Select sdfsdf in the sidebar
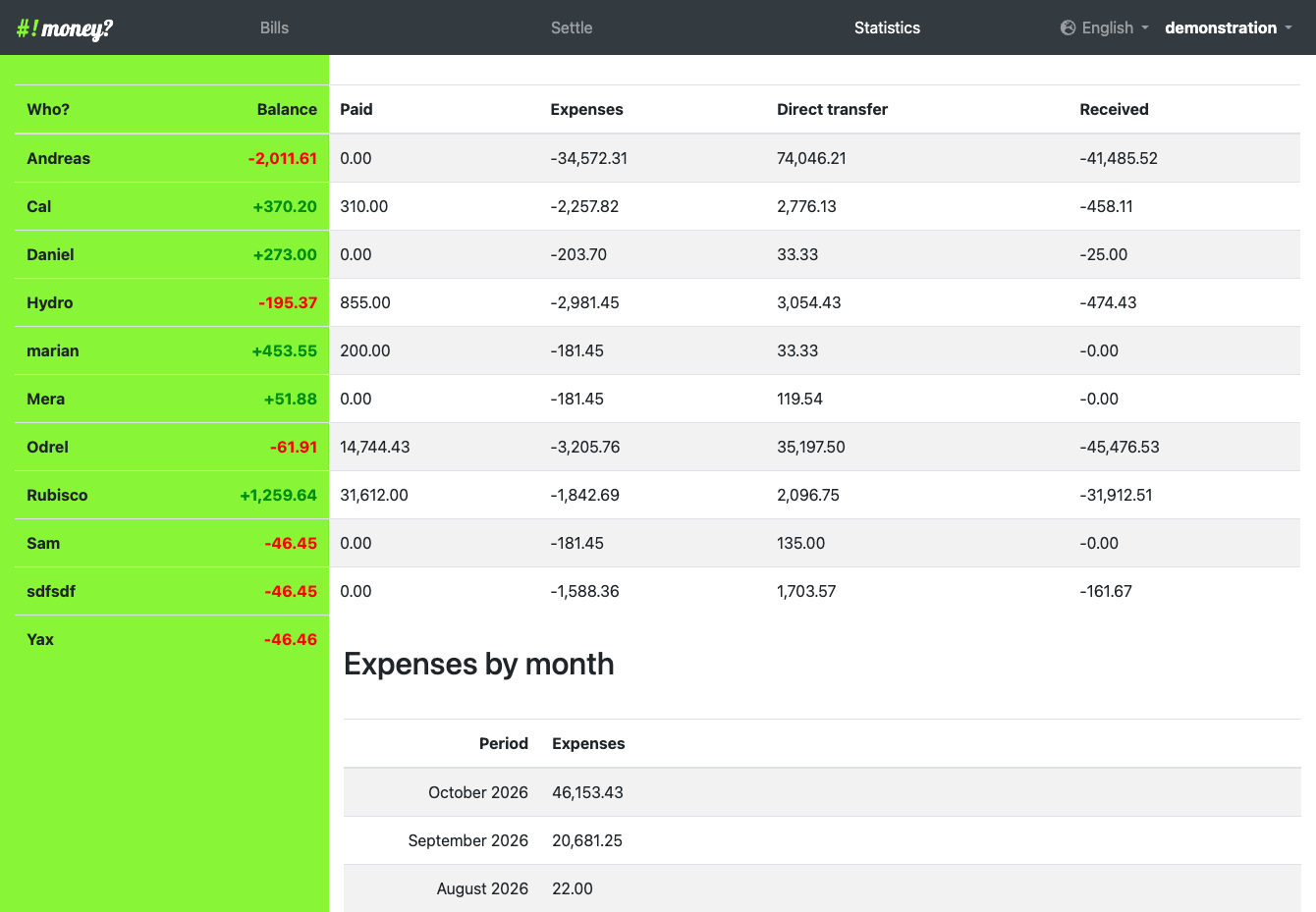This screenshot has width=1316, height=912. click(x=51, y=591)
